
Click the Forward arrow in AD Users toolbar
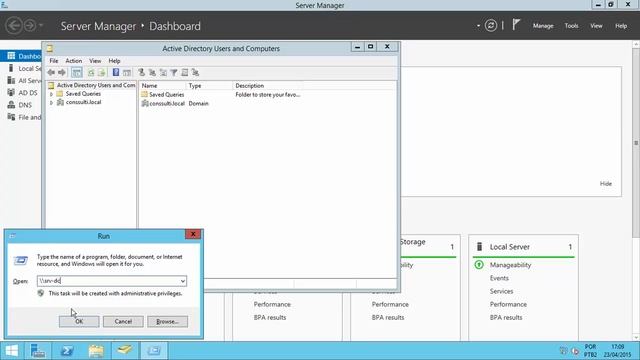pos(62,73)
